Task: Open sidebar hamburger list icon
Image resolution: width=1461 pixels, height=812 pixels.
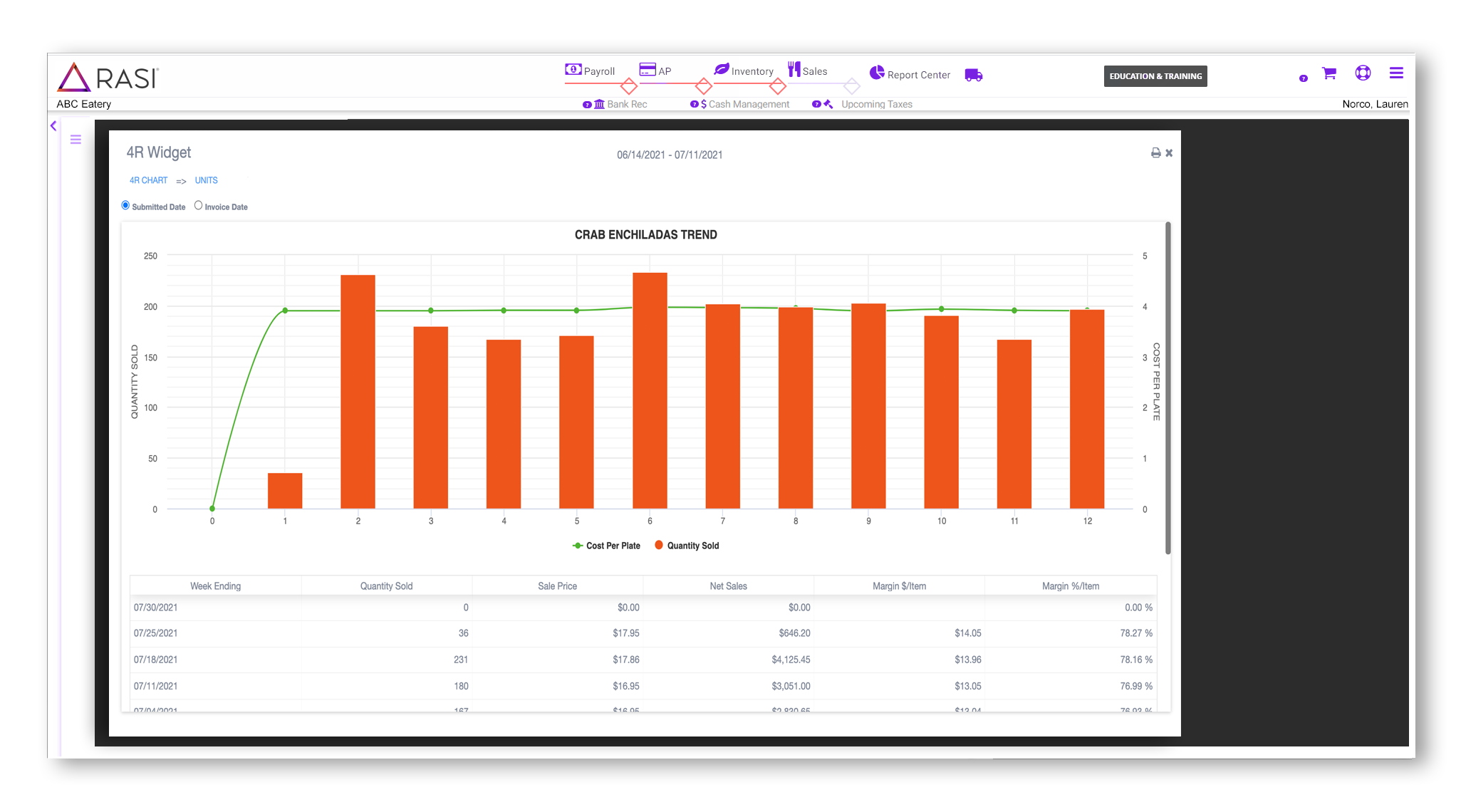Action: point(76,140)
